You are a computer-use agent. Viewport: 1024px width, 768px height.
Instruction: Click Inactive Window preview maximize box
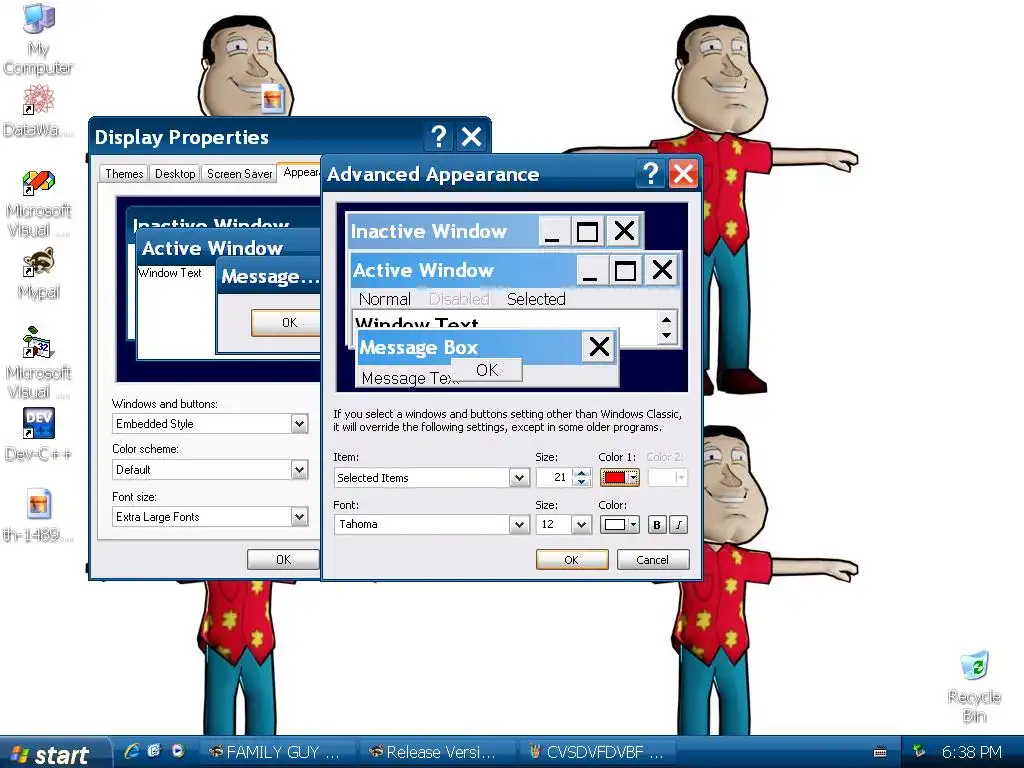pos(588,231)
